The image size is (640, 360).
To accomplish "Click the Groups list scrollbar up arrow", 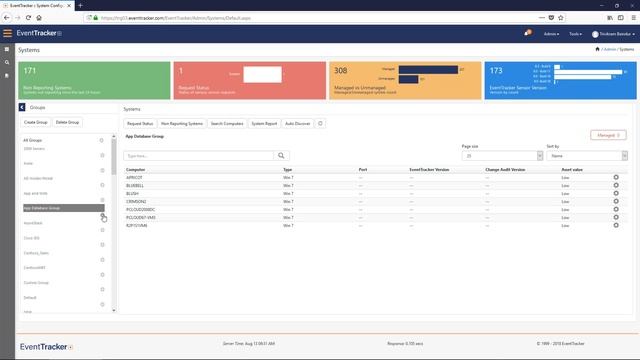I will click(x=113, y=136).
